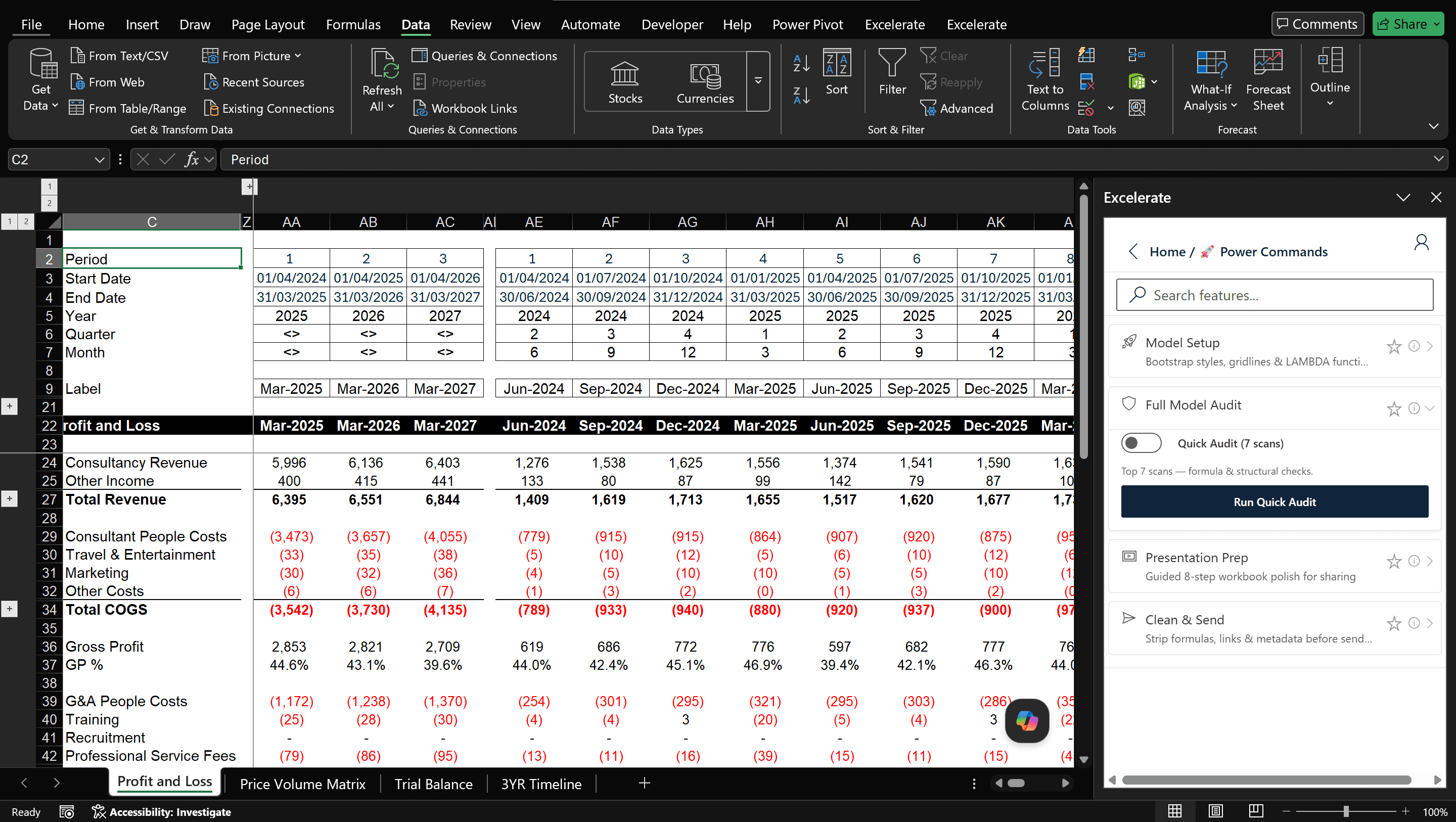The height and width of the screenshot is (822, 1456).
Task: Click zoom in plus button
Action: pos(1405,811)
